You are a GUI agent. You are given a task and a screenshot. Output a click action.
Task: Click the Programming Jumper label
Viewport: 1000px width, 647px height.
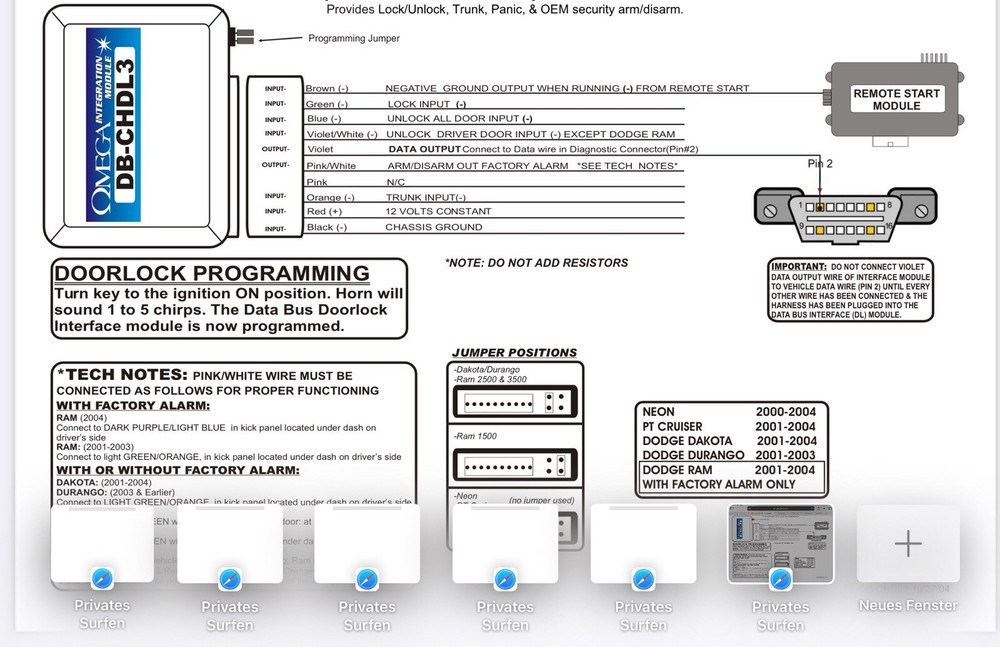[x=354, y=38]
